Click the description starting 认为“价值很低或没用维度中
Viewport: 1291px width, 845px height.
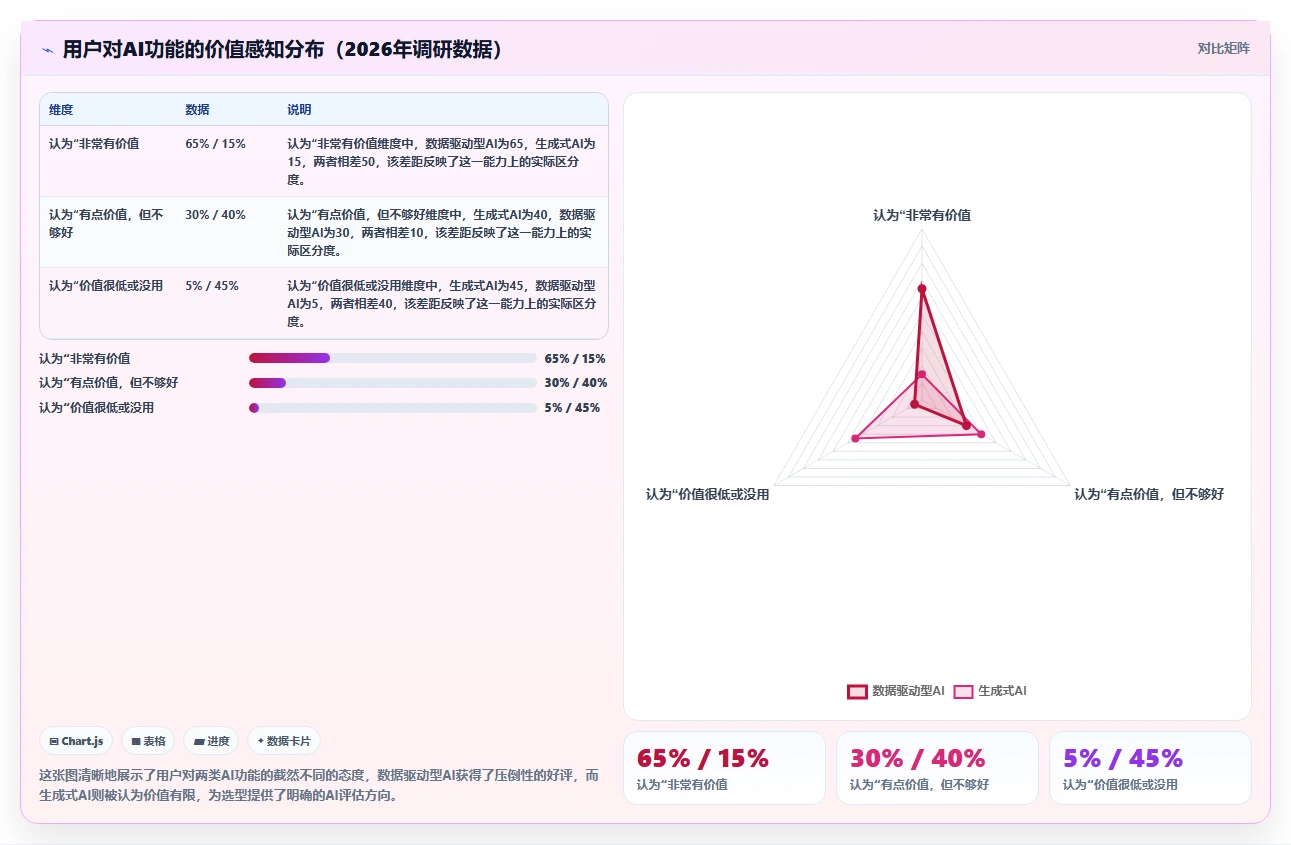click(x=441, y=304)
